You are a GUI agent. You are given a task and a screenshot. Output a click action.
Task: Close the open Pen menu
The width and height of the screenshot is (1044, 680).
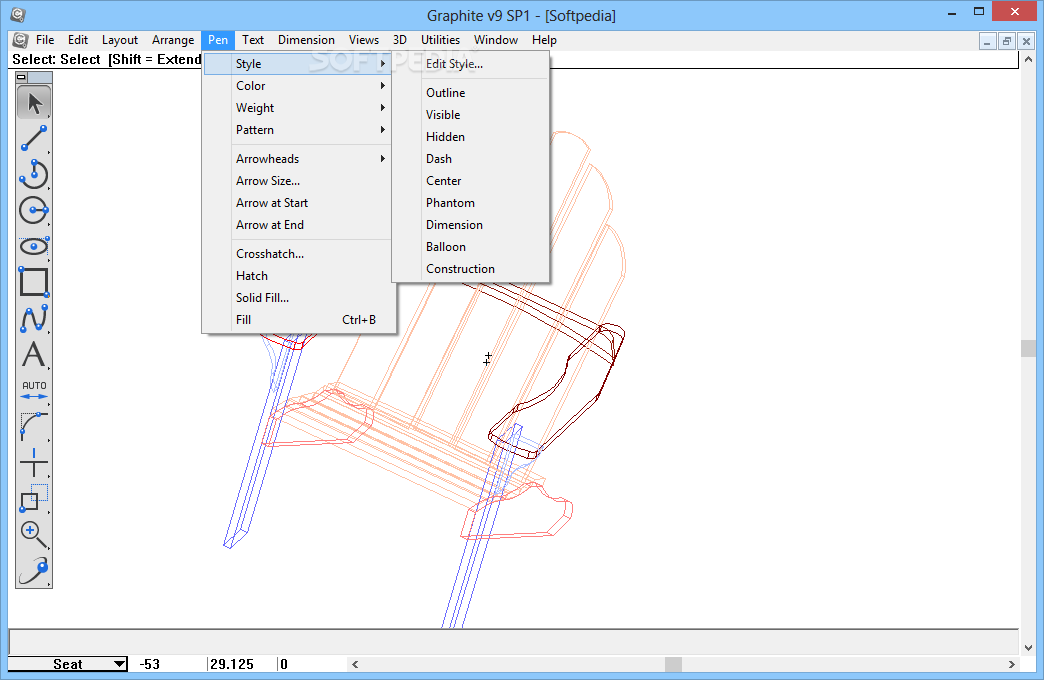218,40
